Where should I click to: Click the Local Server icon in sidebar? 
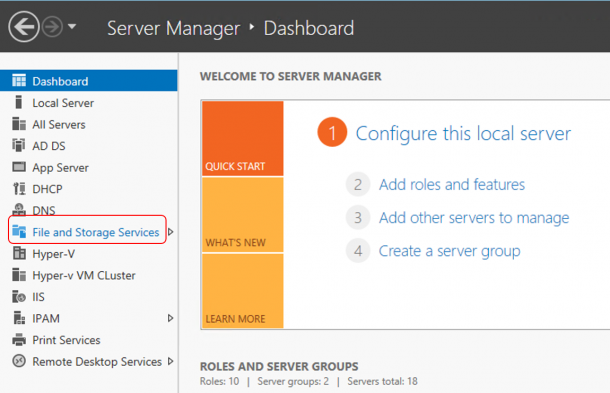(x=18, y=103)
